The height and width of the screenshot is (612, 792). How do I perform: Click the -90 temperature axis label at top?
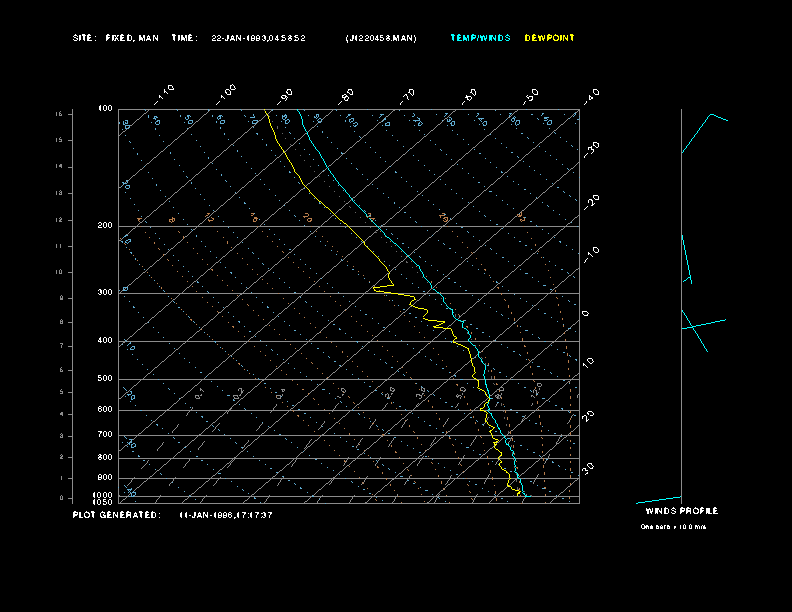pyautogui.click(x=285, y=95)
